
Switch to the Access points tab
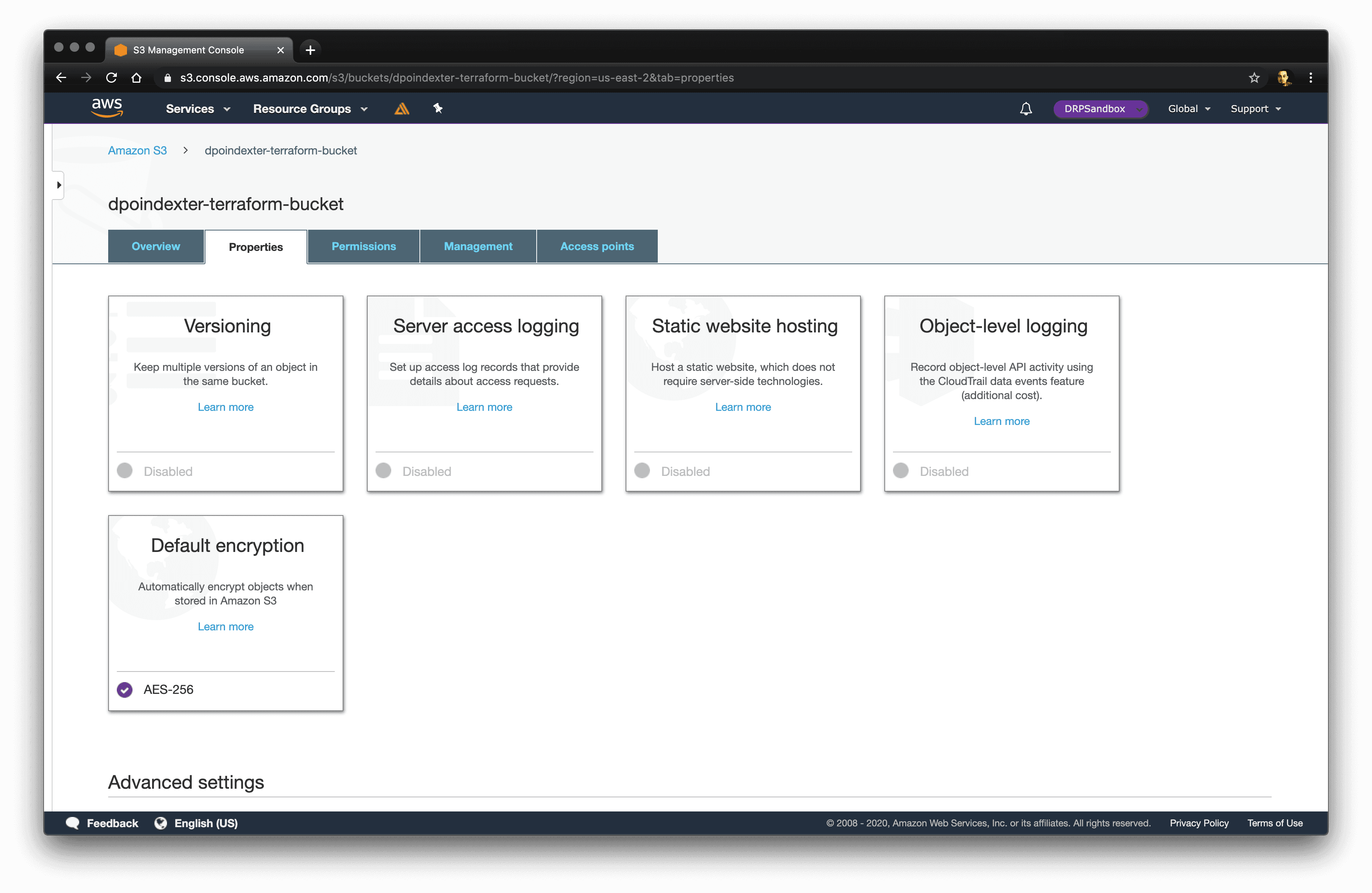click(x=597, y=246)
